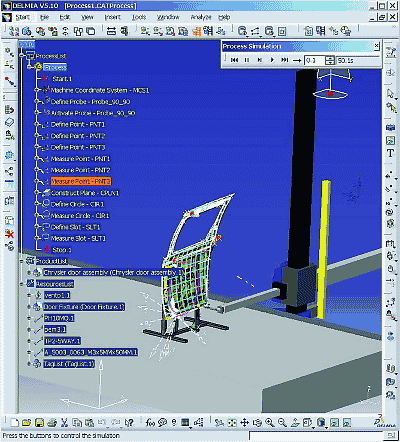Select the TP2-5WAY.1 resource in the tree

[x=63, y=341]
